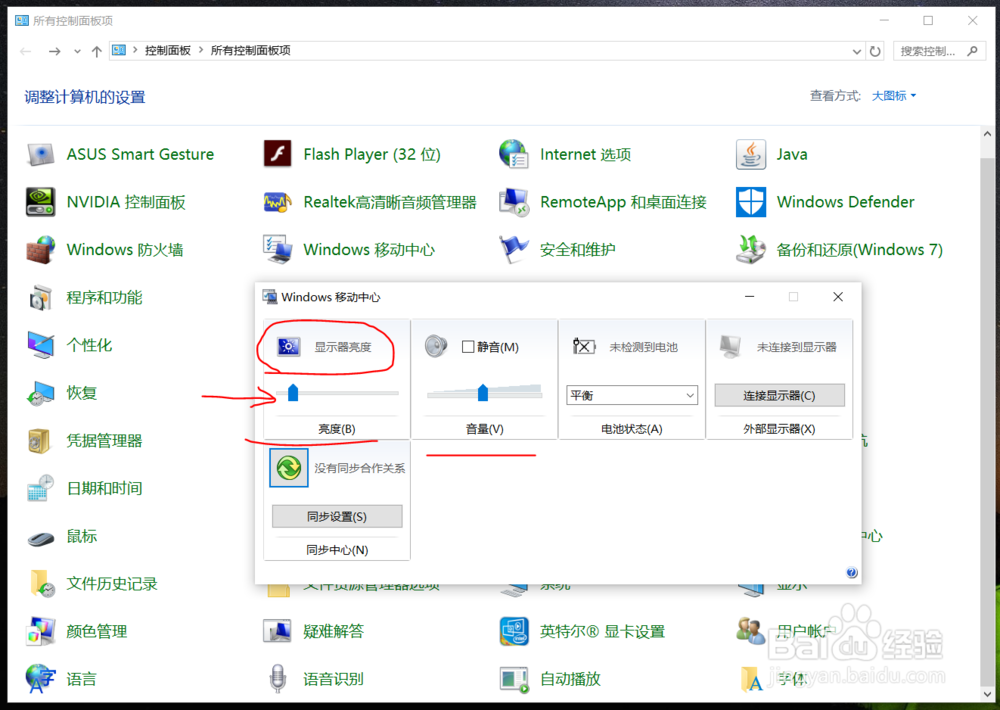The width and height of the screenshot is (1000, 710).
Task: Click 用户帐户 users icon
Action: [x=751, y=632]
